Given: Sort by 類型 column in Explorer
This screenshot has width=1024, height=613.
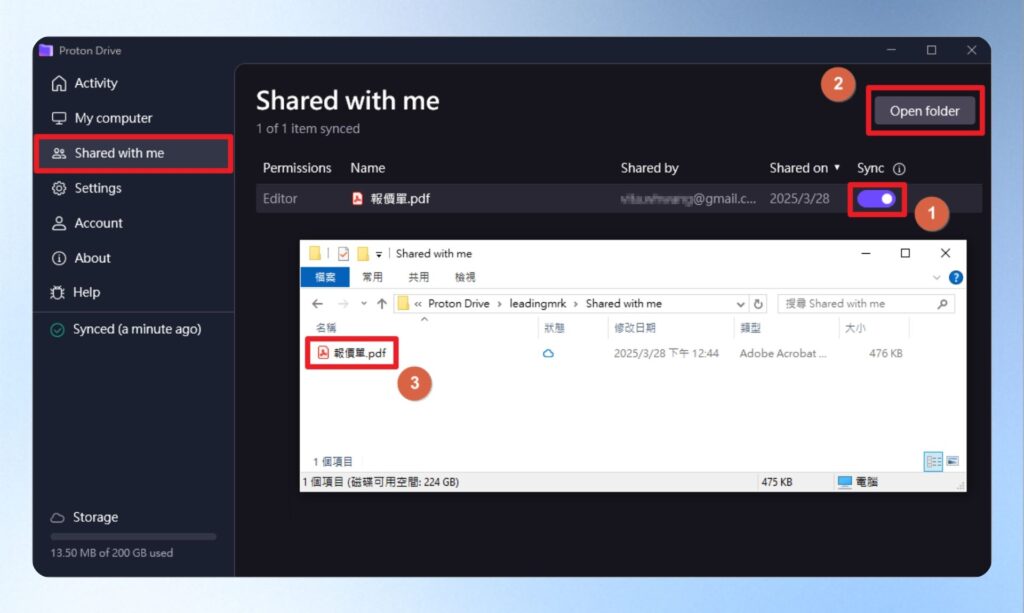Looking at the screenshot, I should 750,328.
